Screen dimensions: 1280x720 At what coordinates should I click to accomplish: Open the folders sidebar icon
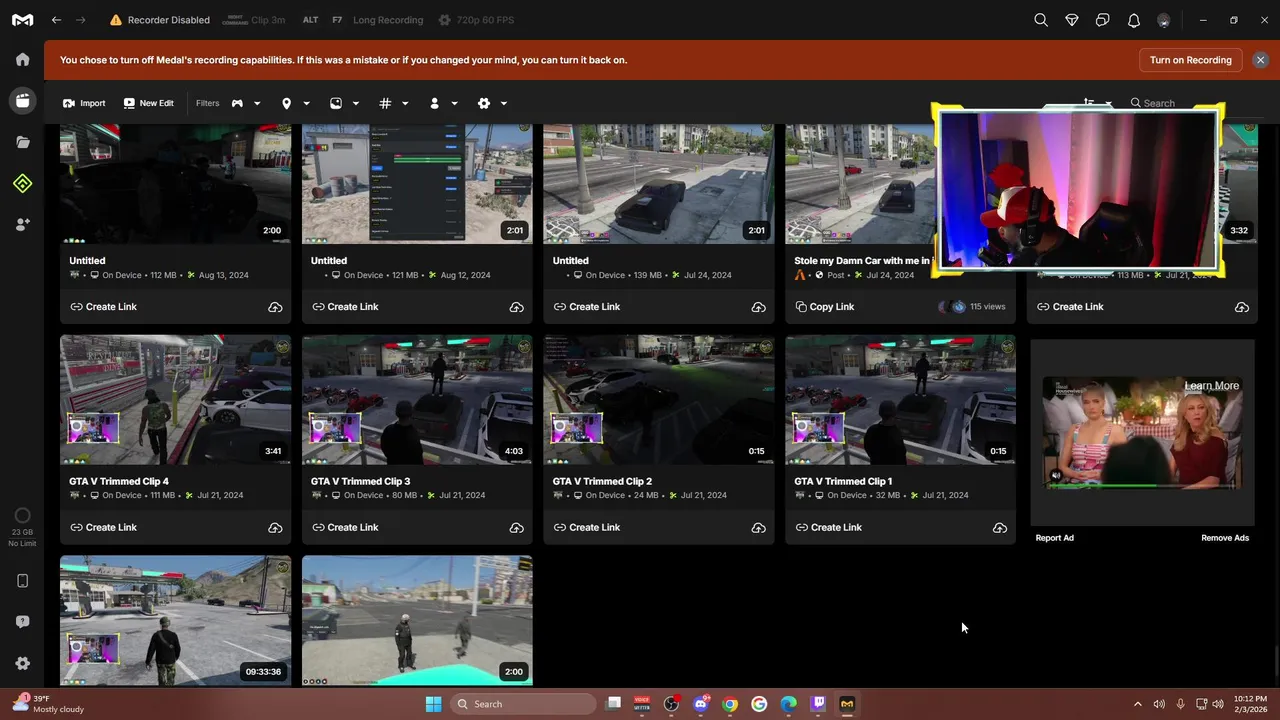tap(22, 142)
